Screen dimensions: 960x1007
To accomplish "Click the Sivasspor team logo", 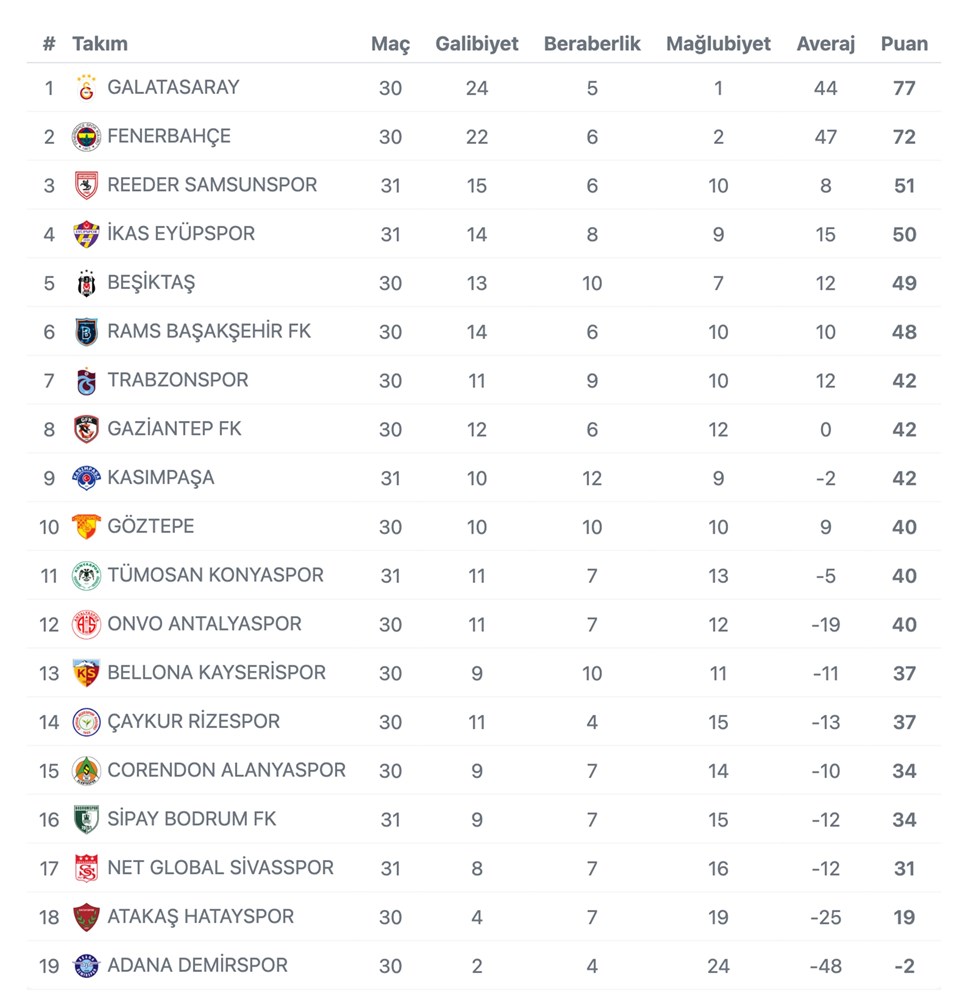I will click(87, 868).
